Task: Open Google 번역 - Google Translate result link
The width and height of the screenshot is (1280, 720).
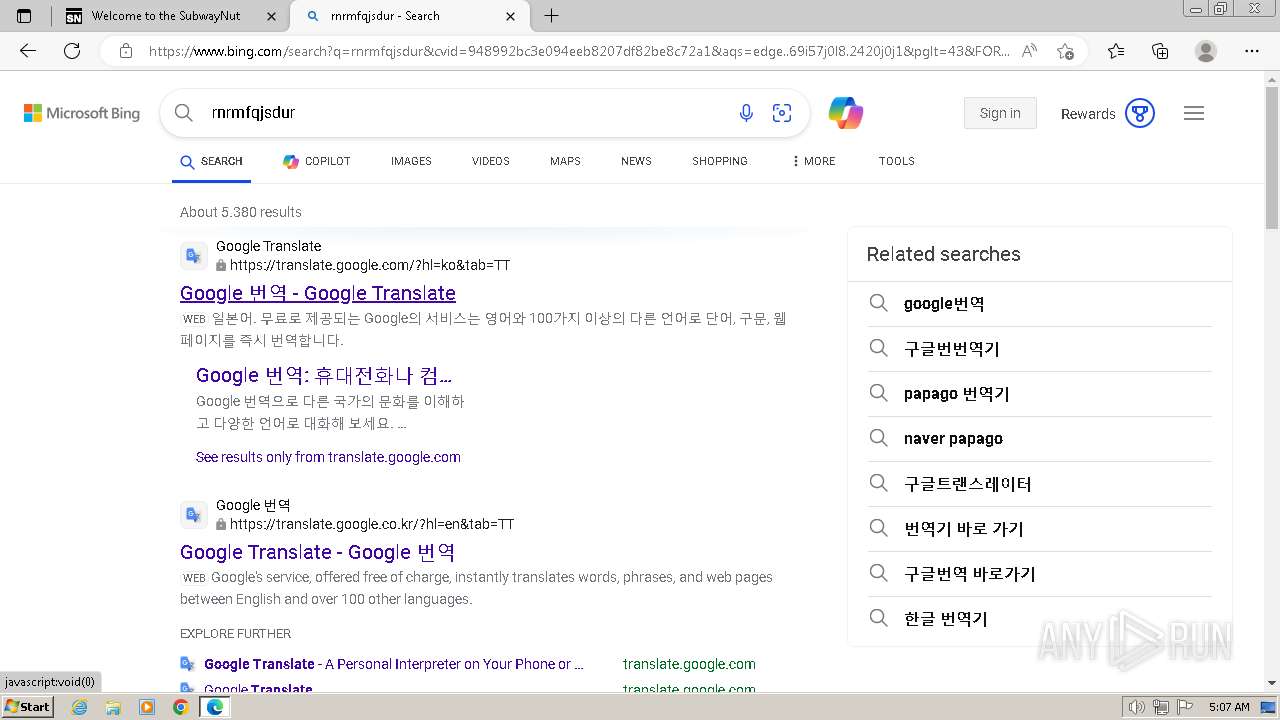Action: pyautogui.click(x=318, y=293)
